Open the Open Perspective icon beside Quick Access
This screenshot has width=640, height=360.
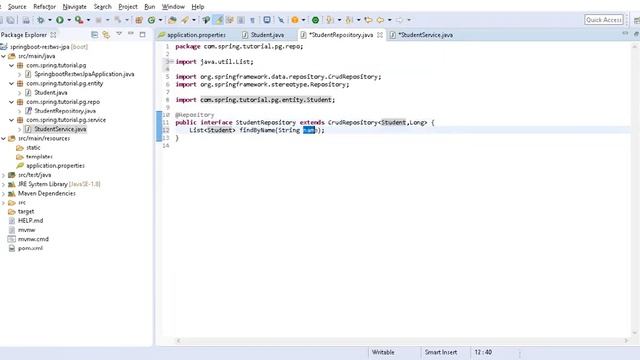636,20
